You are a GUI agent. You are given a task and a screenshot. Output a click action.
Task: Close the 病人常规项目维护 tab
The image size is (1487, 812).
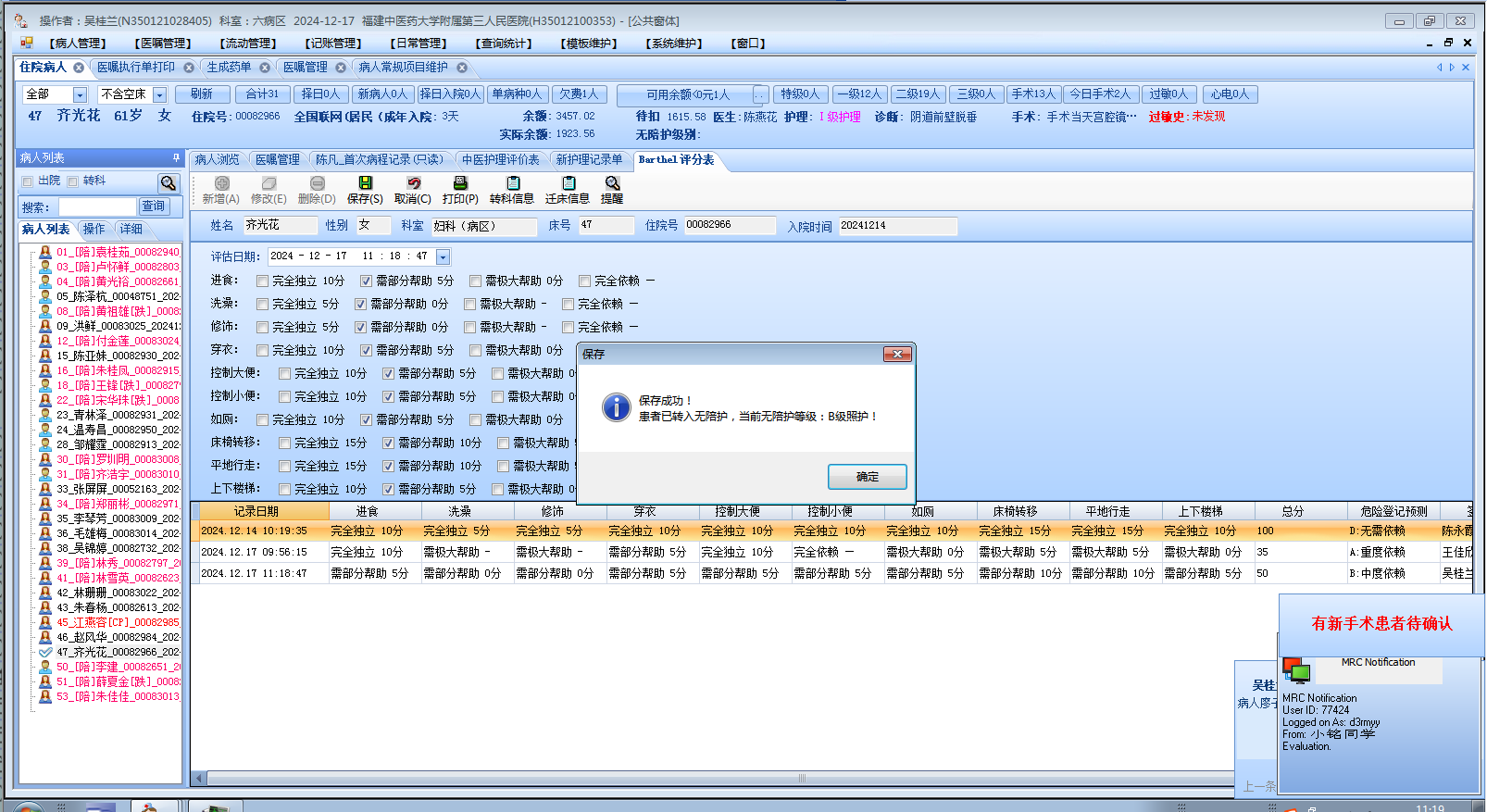click(x=462, y=68)
